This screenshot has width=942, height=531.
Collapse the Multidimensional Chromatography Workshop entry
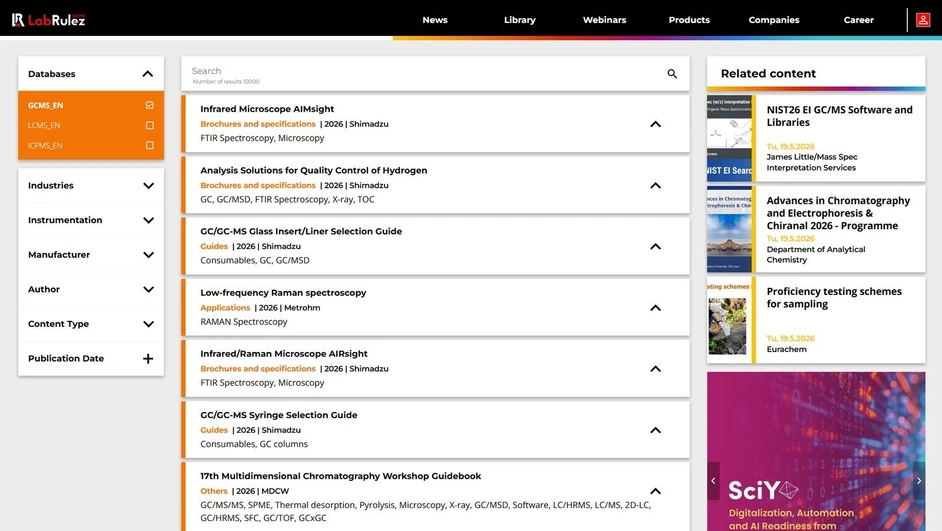(x=655, y=491)
